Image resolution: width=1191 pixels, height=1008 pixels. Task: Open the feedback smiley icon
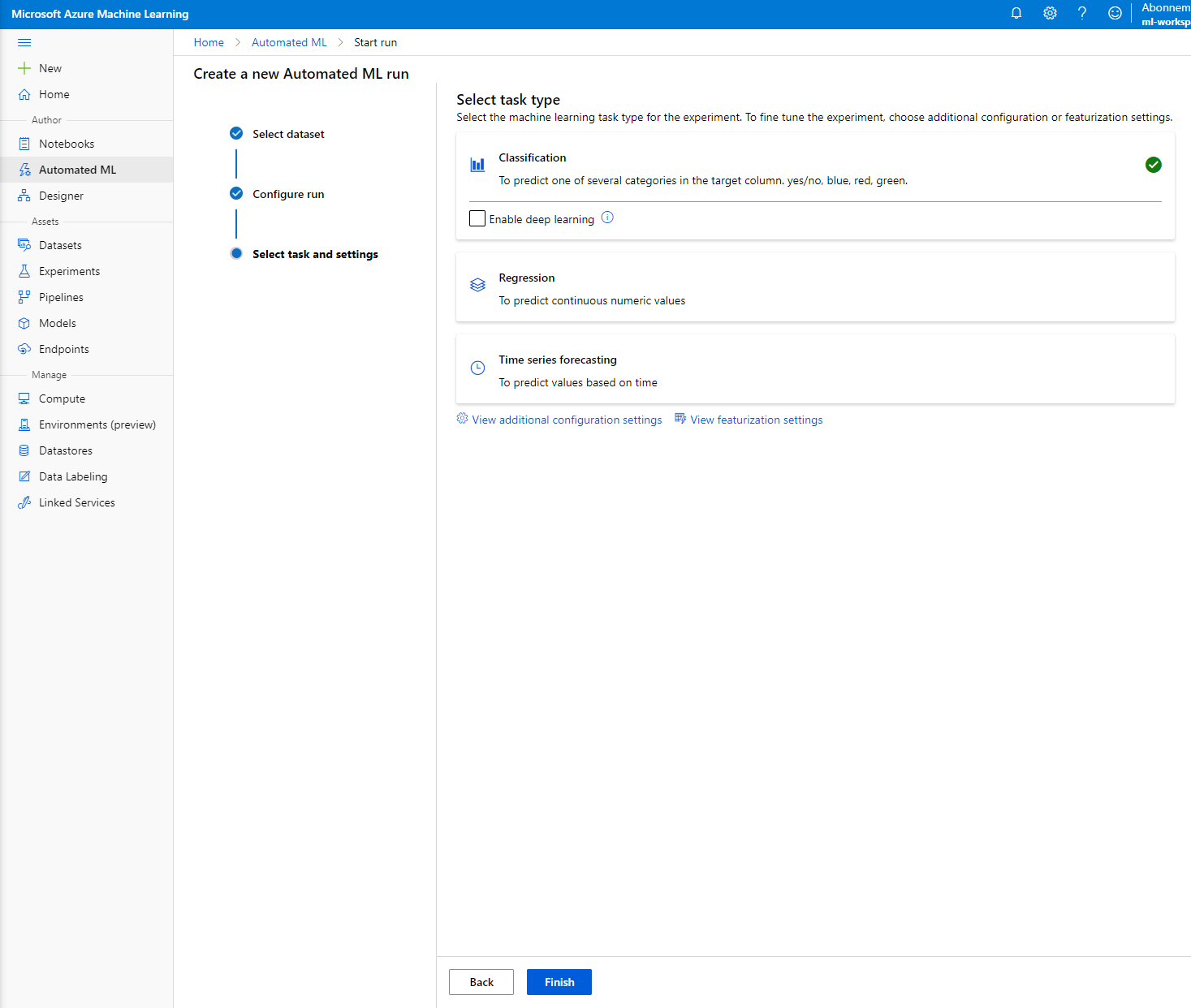1115,13
